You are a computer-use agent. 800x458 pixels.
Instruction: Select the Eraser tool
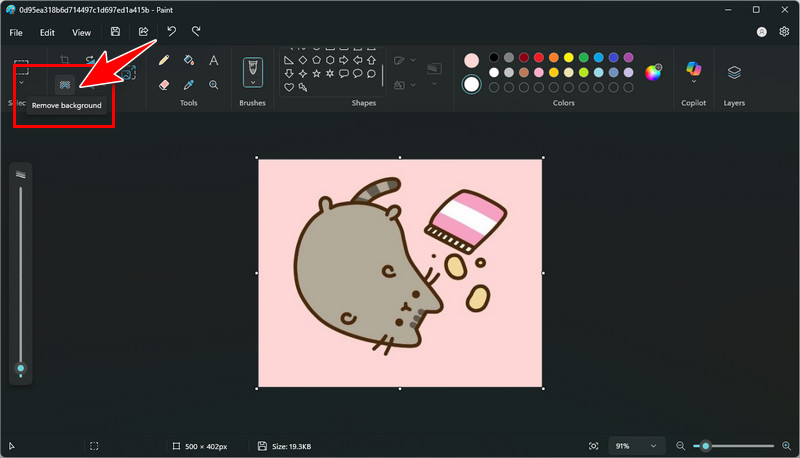coord(164,85)
